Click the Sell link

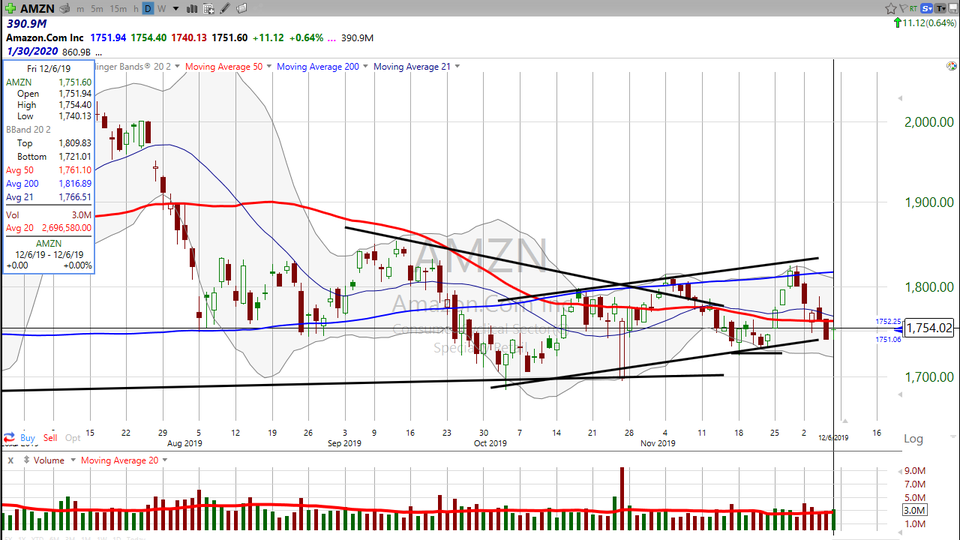[x=50, y=438]
